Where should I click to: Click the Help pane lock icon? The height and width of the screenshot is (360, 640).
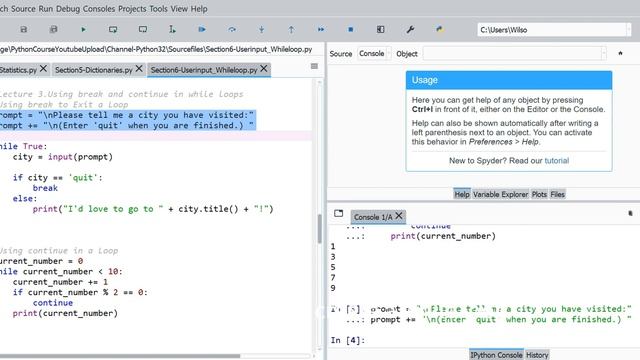coord(620,53)
